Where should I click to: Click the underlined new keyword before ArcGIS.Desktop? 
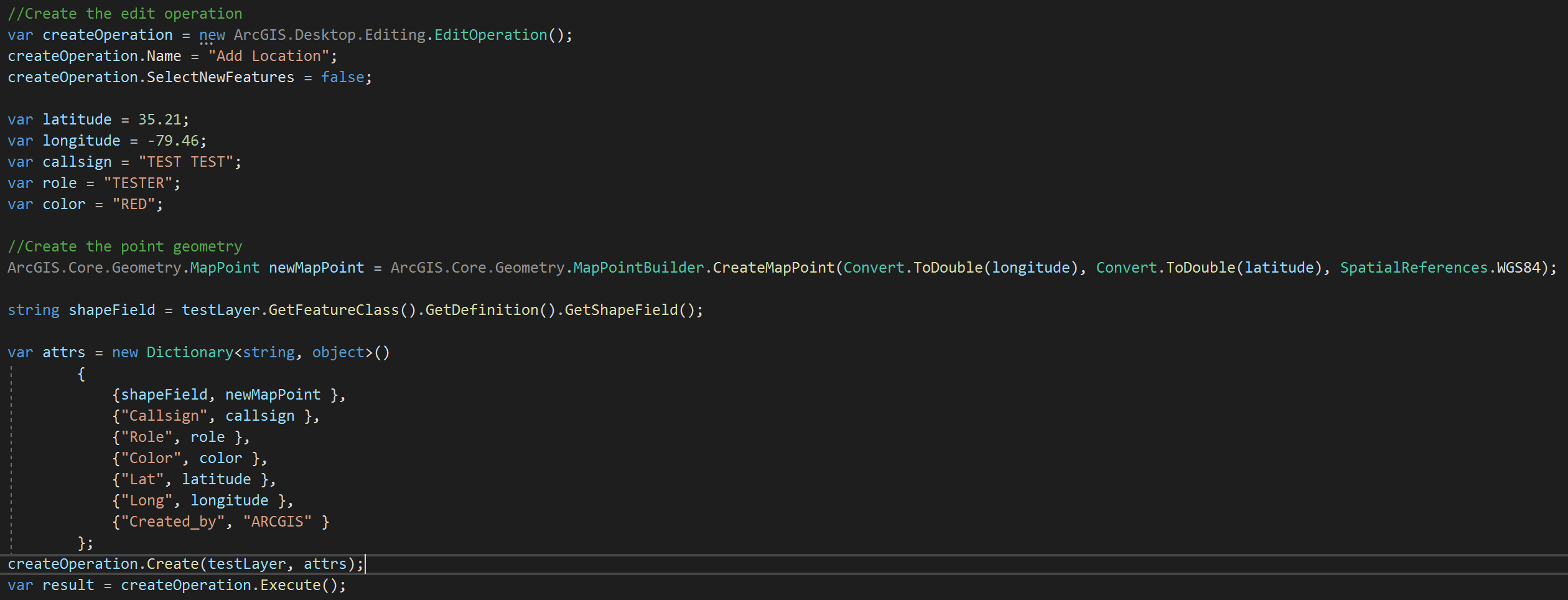point(212,35)
